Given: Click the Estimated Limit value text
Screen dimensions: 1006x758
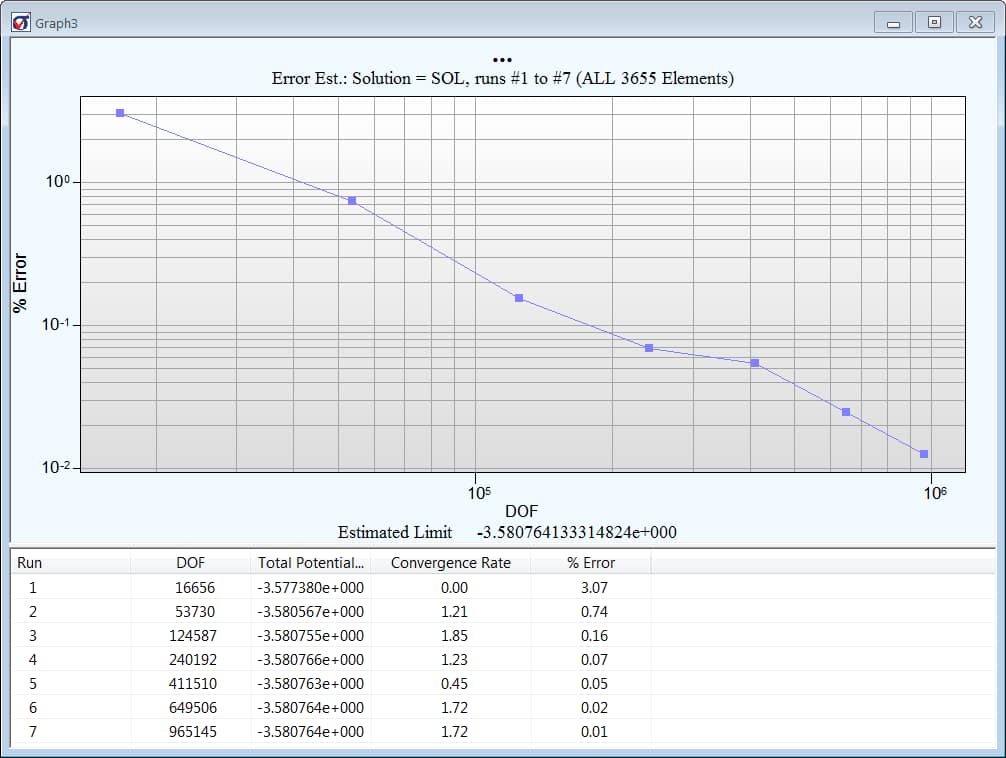Looking at the screenshot, I should coord(576,532).
